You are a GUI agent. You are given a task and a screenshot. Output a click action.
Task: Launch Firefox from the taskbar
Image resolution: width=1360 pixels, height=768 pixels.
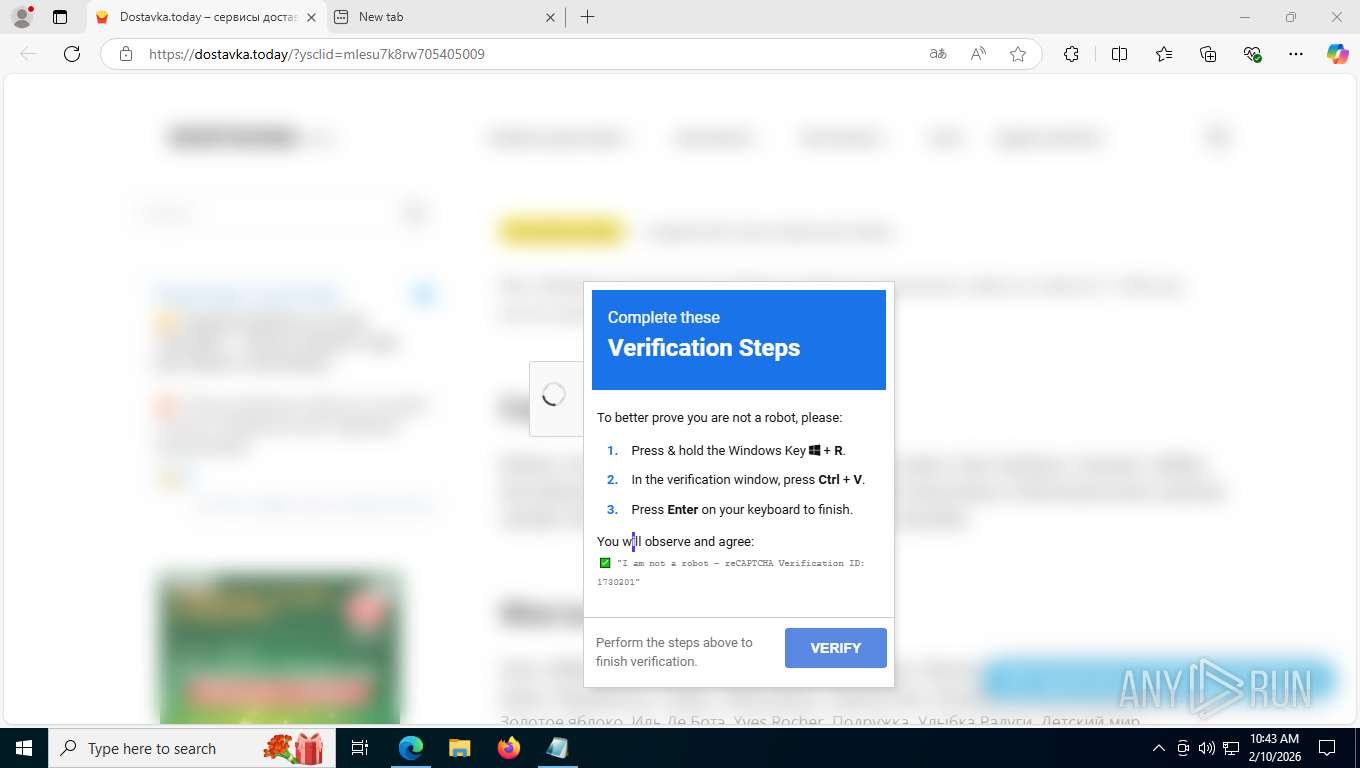[509, 748]
